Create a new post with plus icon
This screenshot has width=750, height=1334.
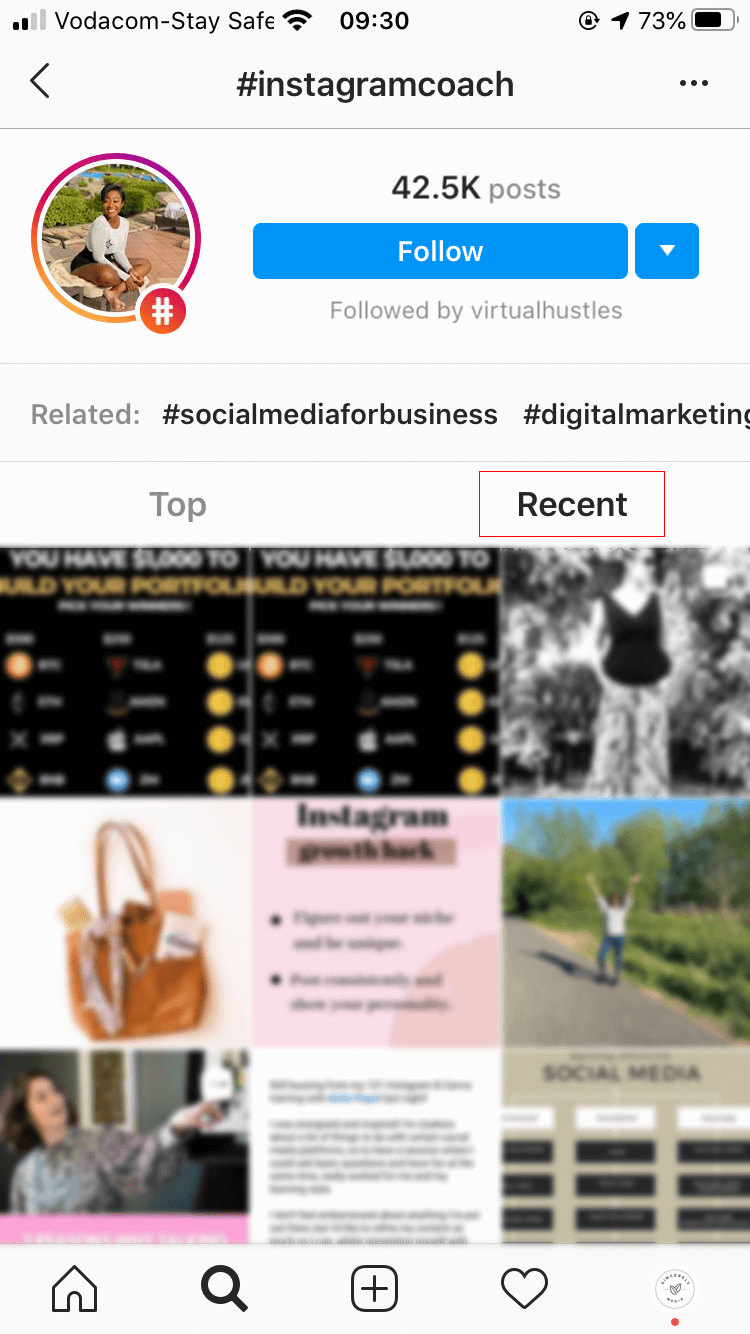click(375, 1288)
